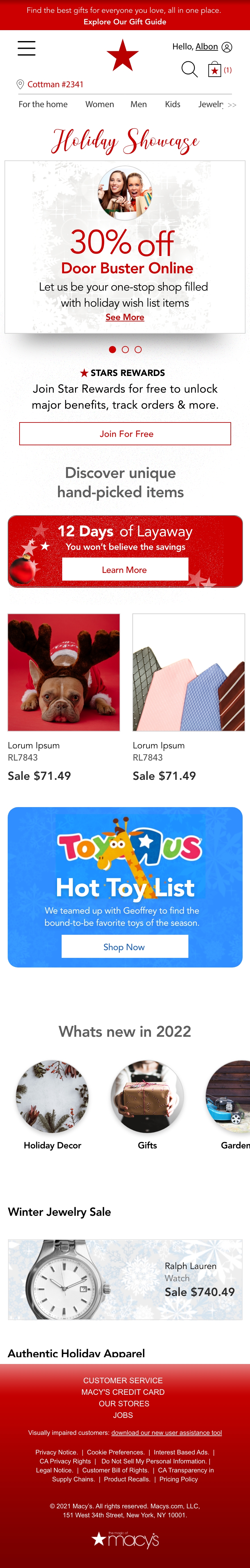Click the search magnifier icon

tap(190, 69)
